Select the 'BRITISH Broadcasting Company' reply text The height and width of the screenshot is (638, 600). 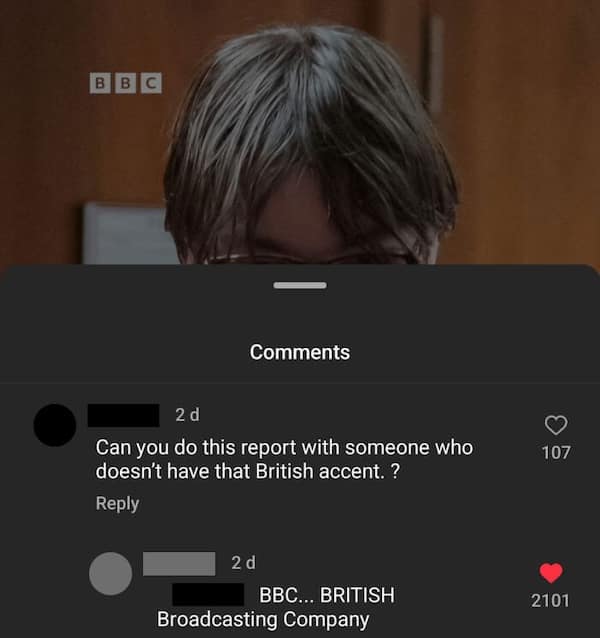point(276,607)
